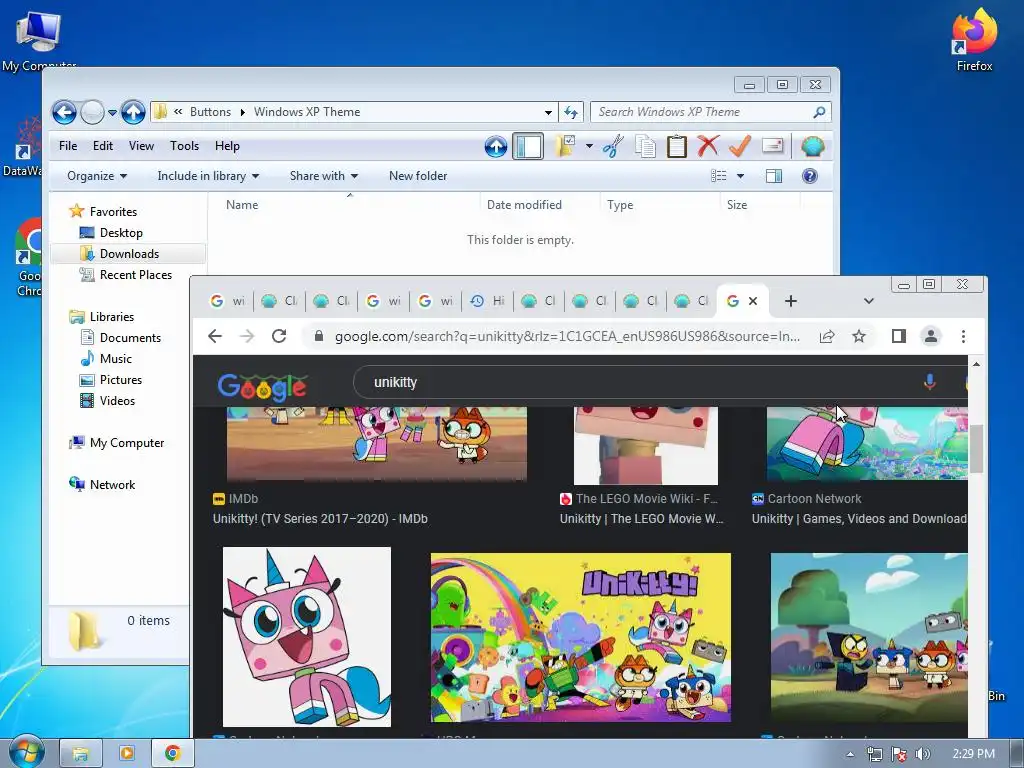This screenshot has height=768, width=1024.
Task: Go back in the Explorer window
Action: [64, 112]
